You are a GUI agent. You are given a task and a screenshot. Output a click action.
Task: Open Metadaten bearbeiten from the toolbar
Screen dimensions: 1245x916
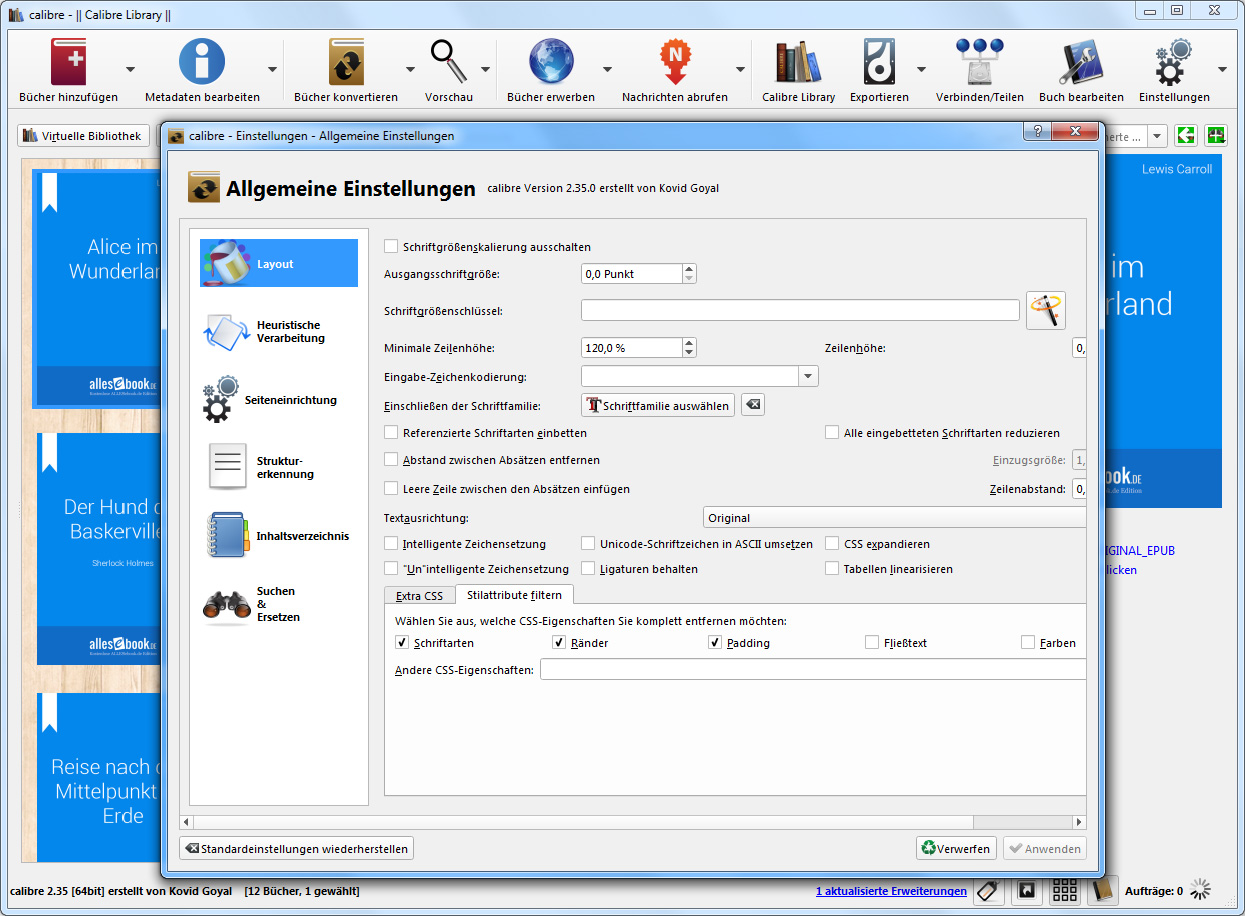click(202, 62)
